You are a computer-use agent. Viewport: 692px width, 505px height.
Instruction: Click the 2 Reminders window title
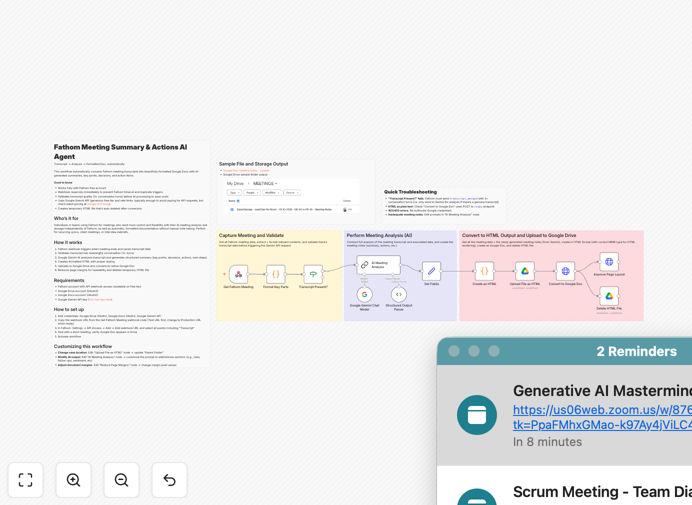[636, 351]
